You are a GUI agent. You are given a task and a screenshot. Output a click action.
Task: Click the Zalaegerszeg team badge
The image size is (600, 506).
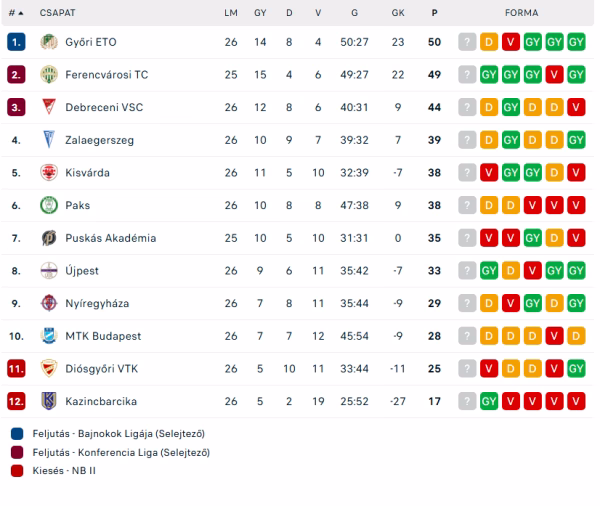(x=49, y=140)
